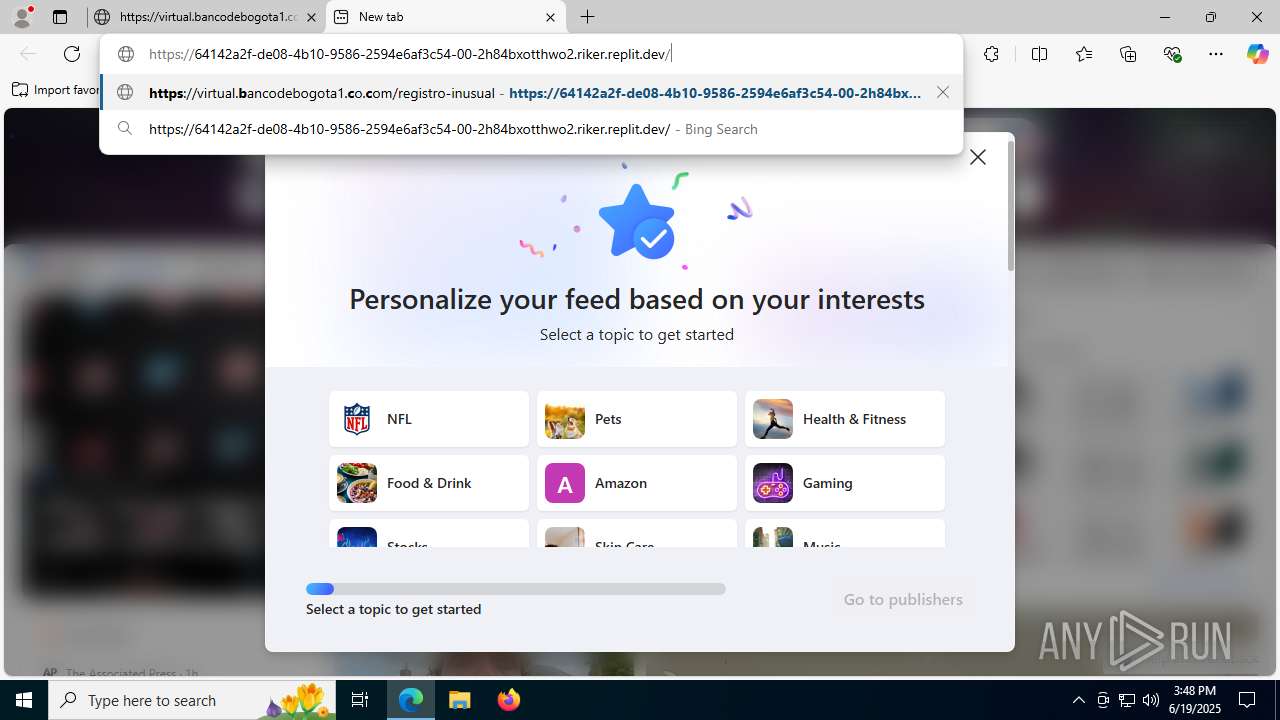The height and width of the screenshot is (720, 1280).
Task: Open Microsoft Edge on taskbar
Action: pyautogui.click(x=411, y=700)
